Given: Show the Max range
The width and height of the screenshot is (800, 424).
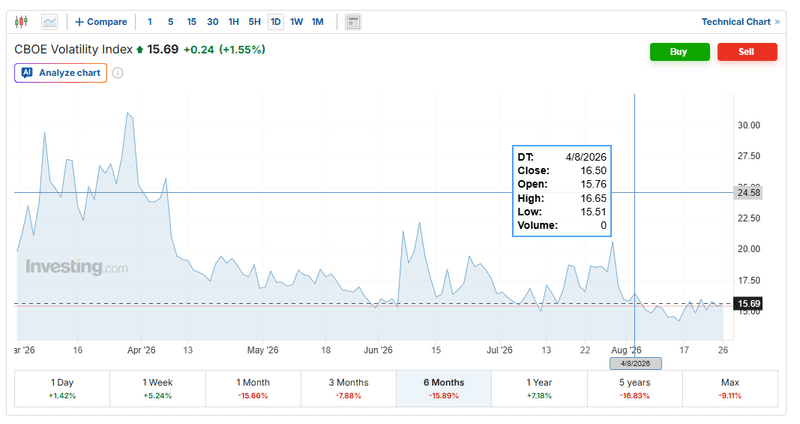Looking at the screenshot, I should [730, 389].
